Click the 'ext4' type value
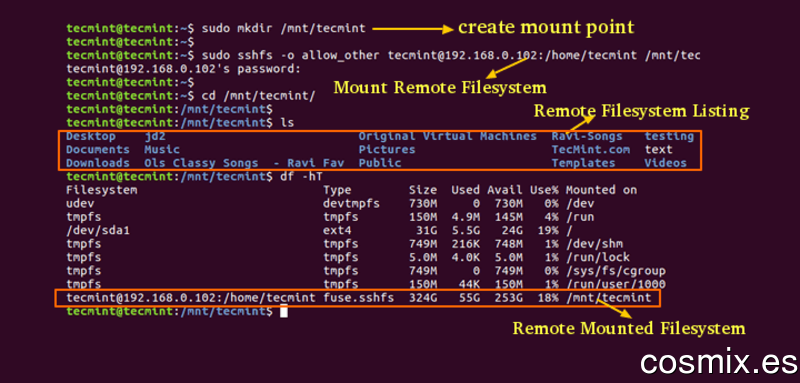 click(337, 231)
